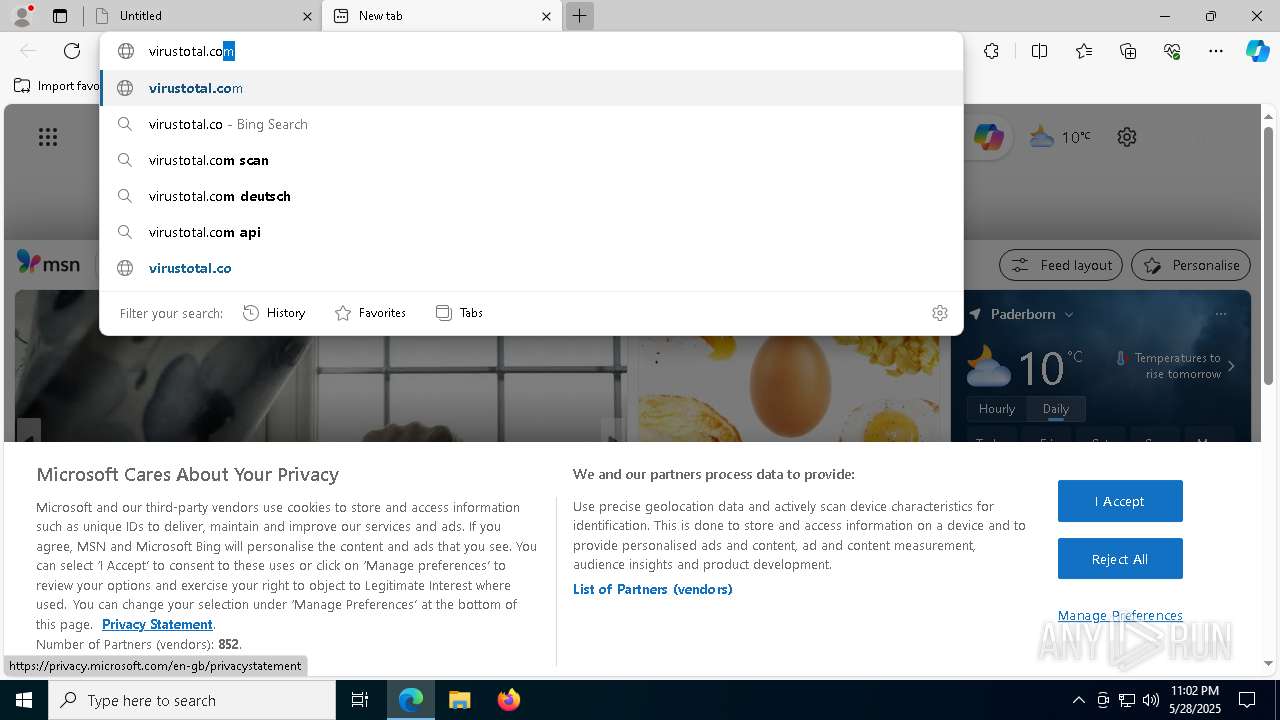Open the Collections icon
1280x720 pixels.
tap(1128, 51)
